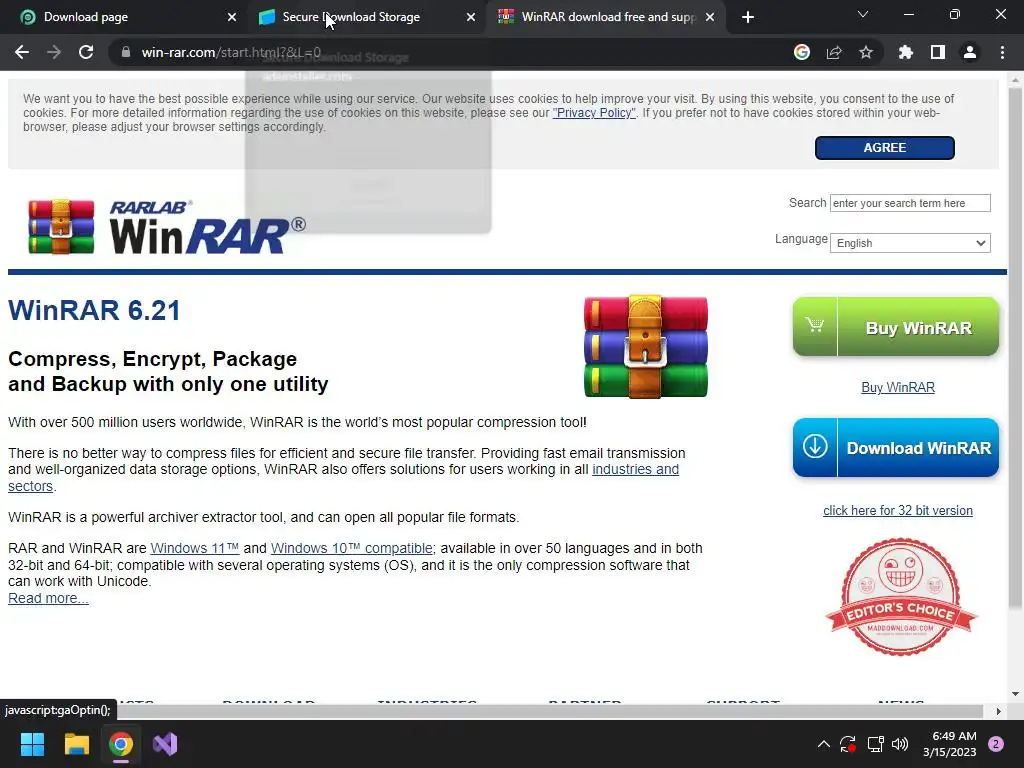Focus the search term input field
This screenshot has width=1024, height=768.
point(910,203)
